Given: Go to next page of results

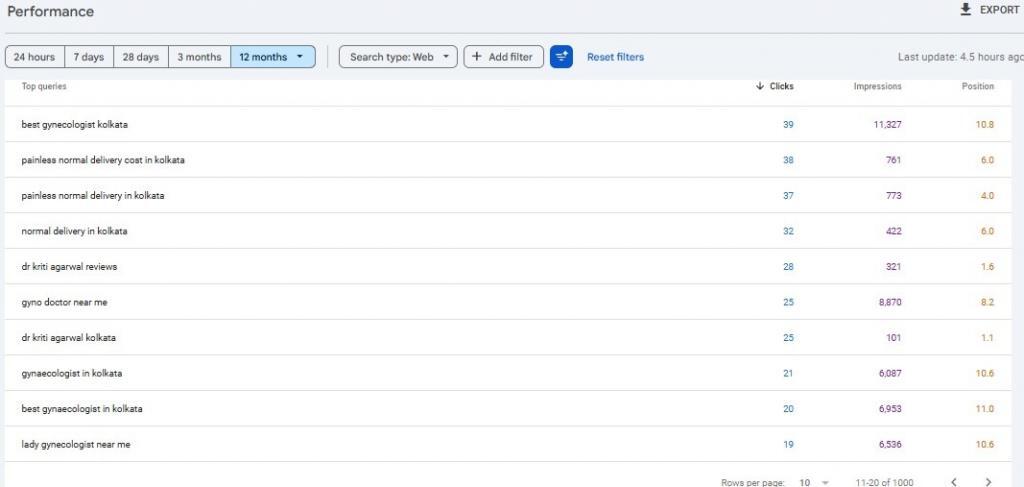Looking at the screenshot, I should point(988,482).
